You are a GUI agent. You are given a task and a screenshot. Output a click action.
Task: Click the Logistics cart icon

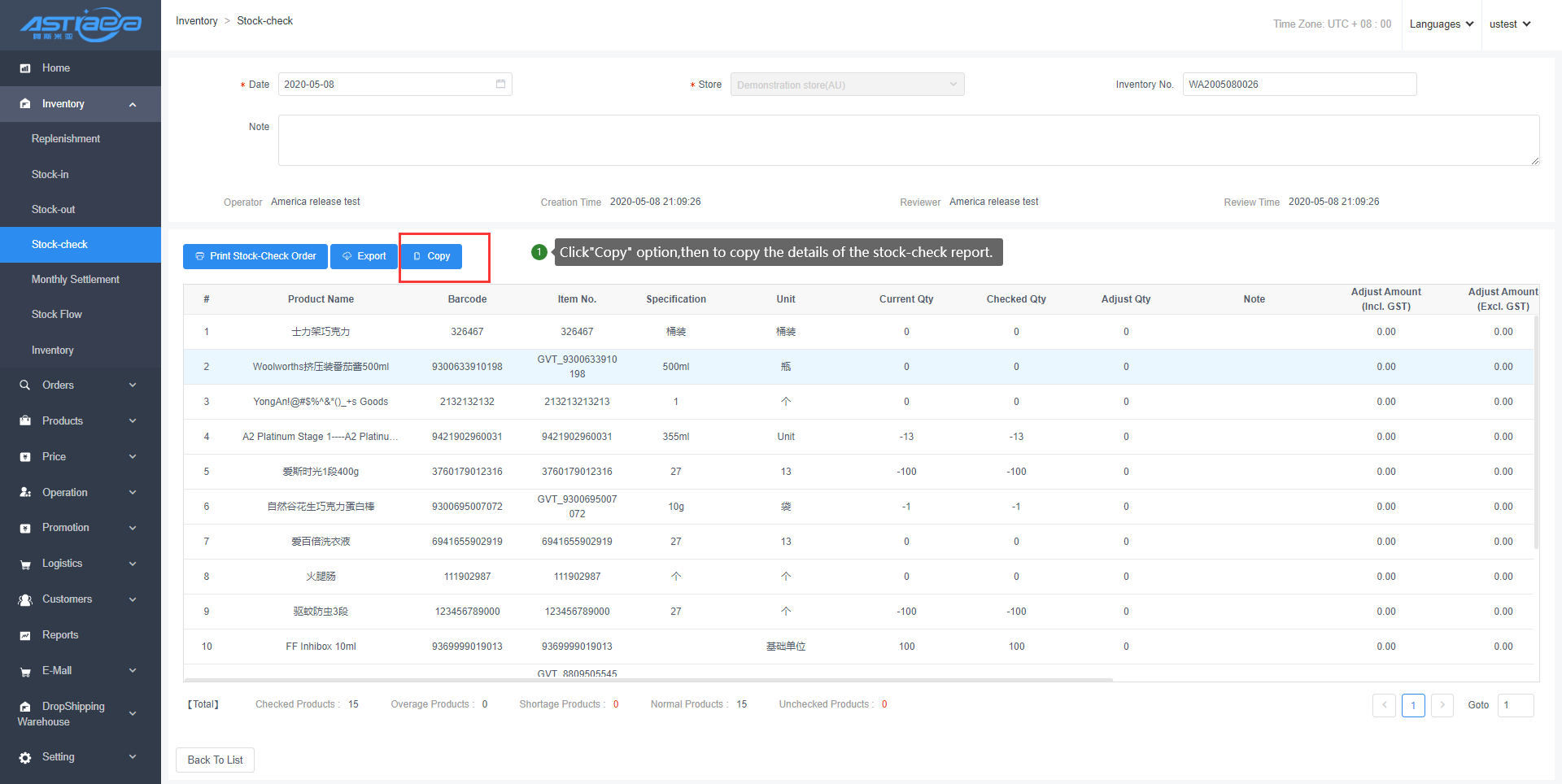pos(25,564)
